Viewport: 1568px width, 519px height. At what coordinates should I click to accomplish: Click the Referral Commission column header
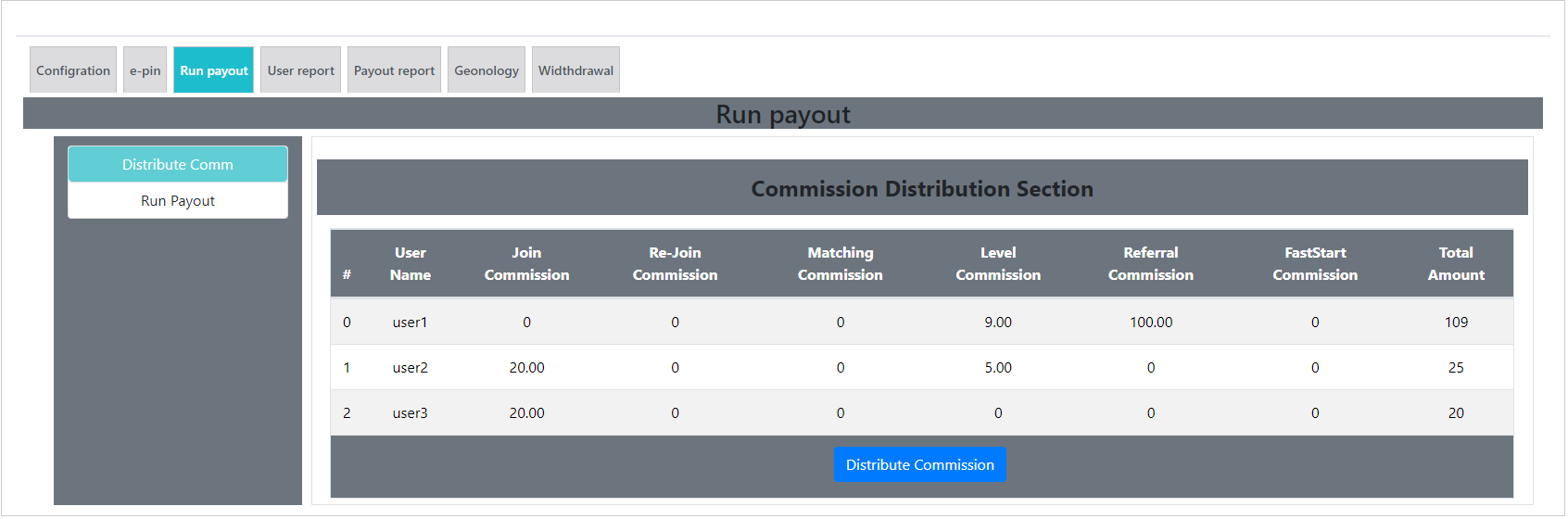(1150, 264)
